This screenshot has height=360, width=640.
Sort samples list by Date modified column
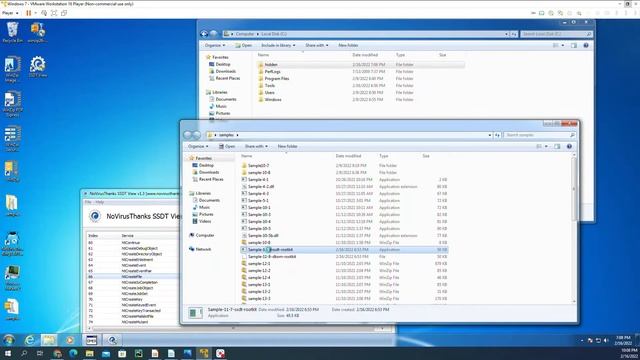click(x=348, y=156)
